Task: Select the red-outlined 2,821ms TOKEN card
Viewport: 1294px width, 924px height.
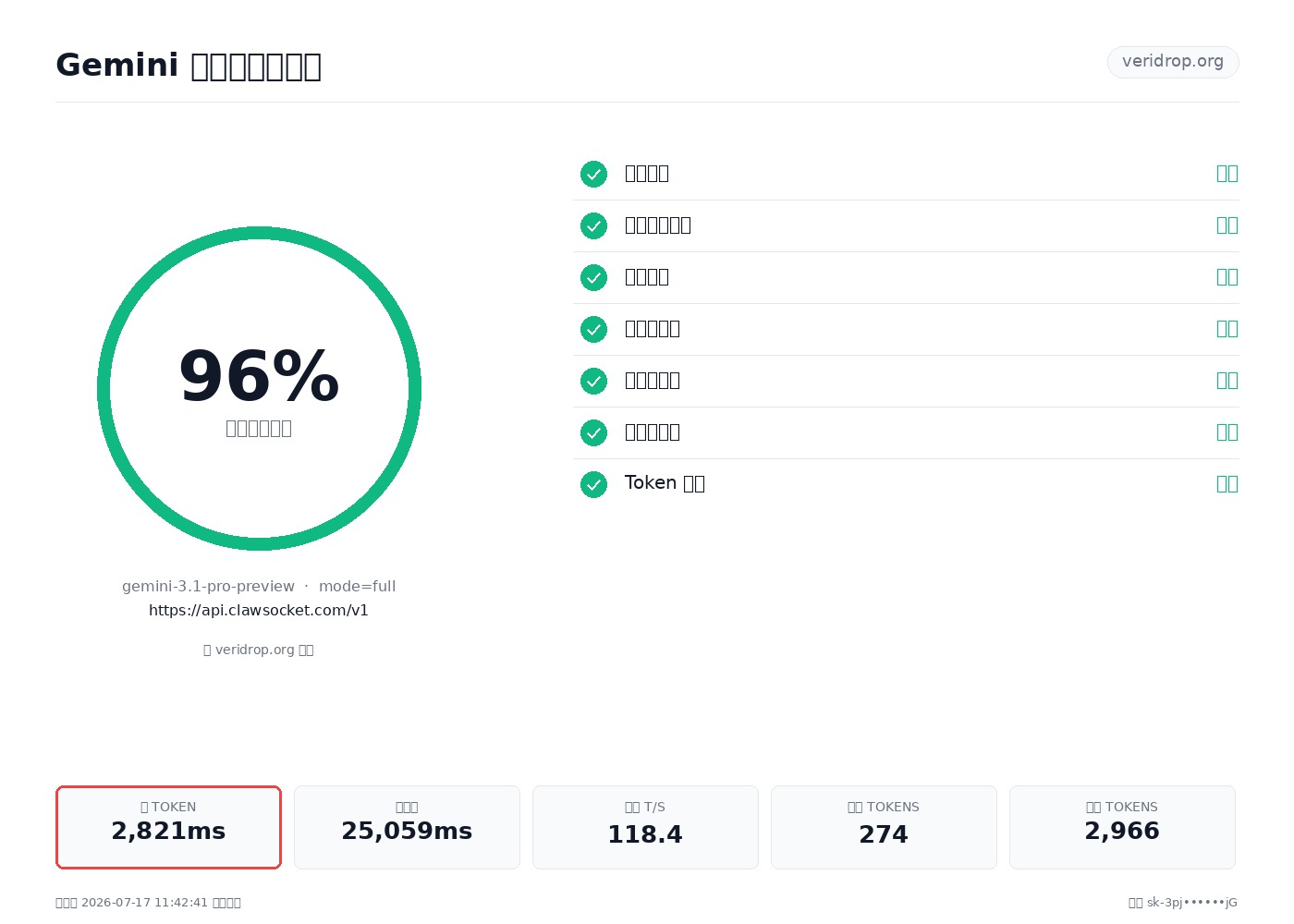Action: 168,827
